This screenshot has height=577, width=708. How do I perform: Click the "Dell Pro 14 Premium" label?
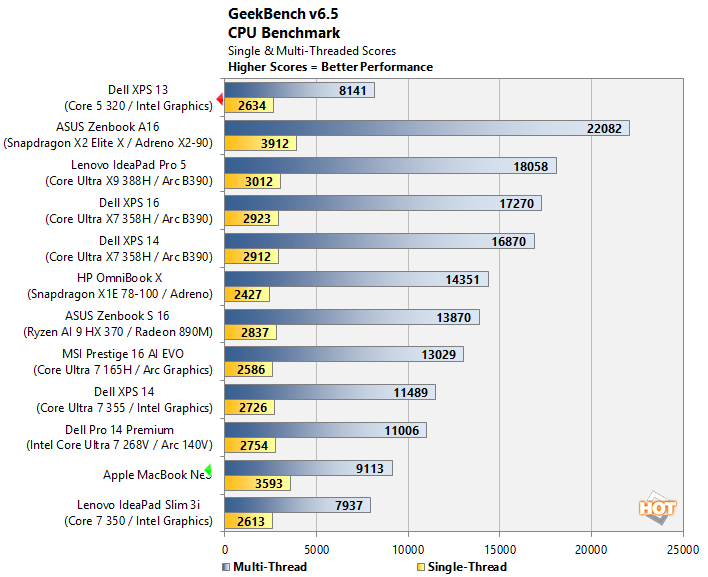pos(120,430)
